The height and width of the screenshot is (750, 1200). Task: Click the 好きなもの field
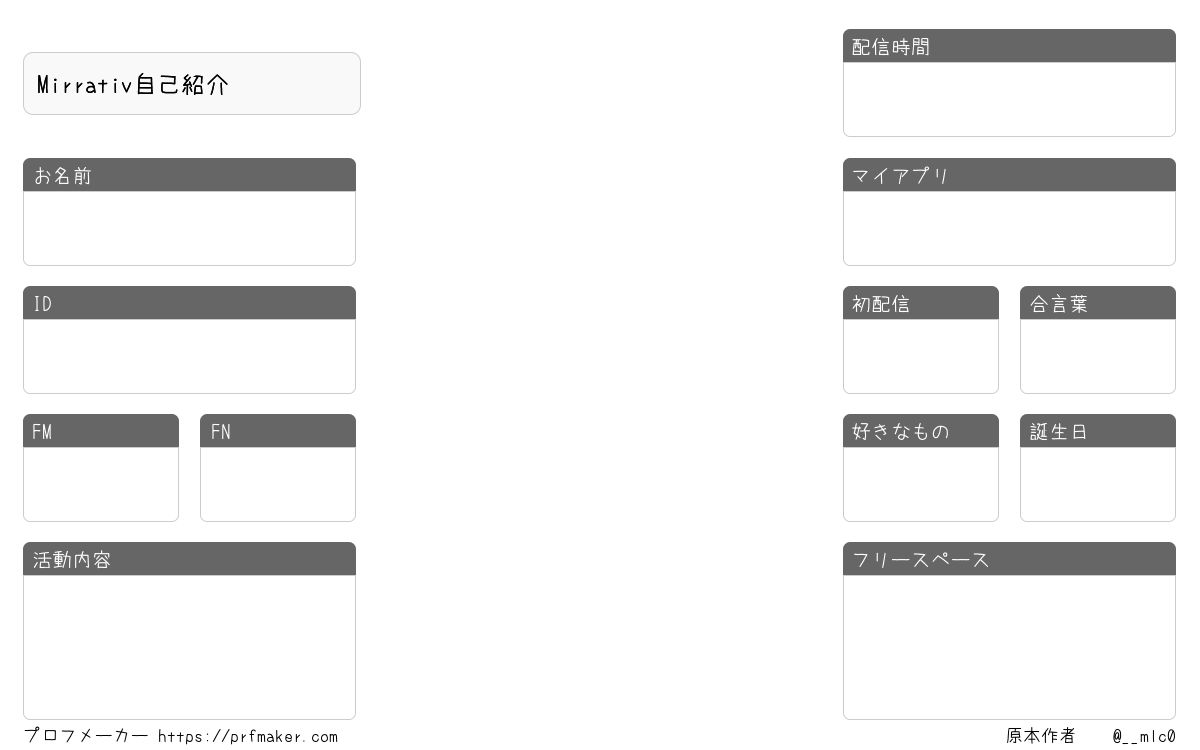click(x=921, y=484)
